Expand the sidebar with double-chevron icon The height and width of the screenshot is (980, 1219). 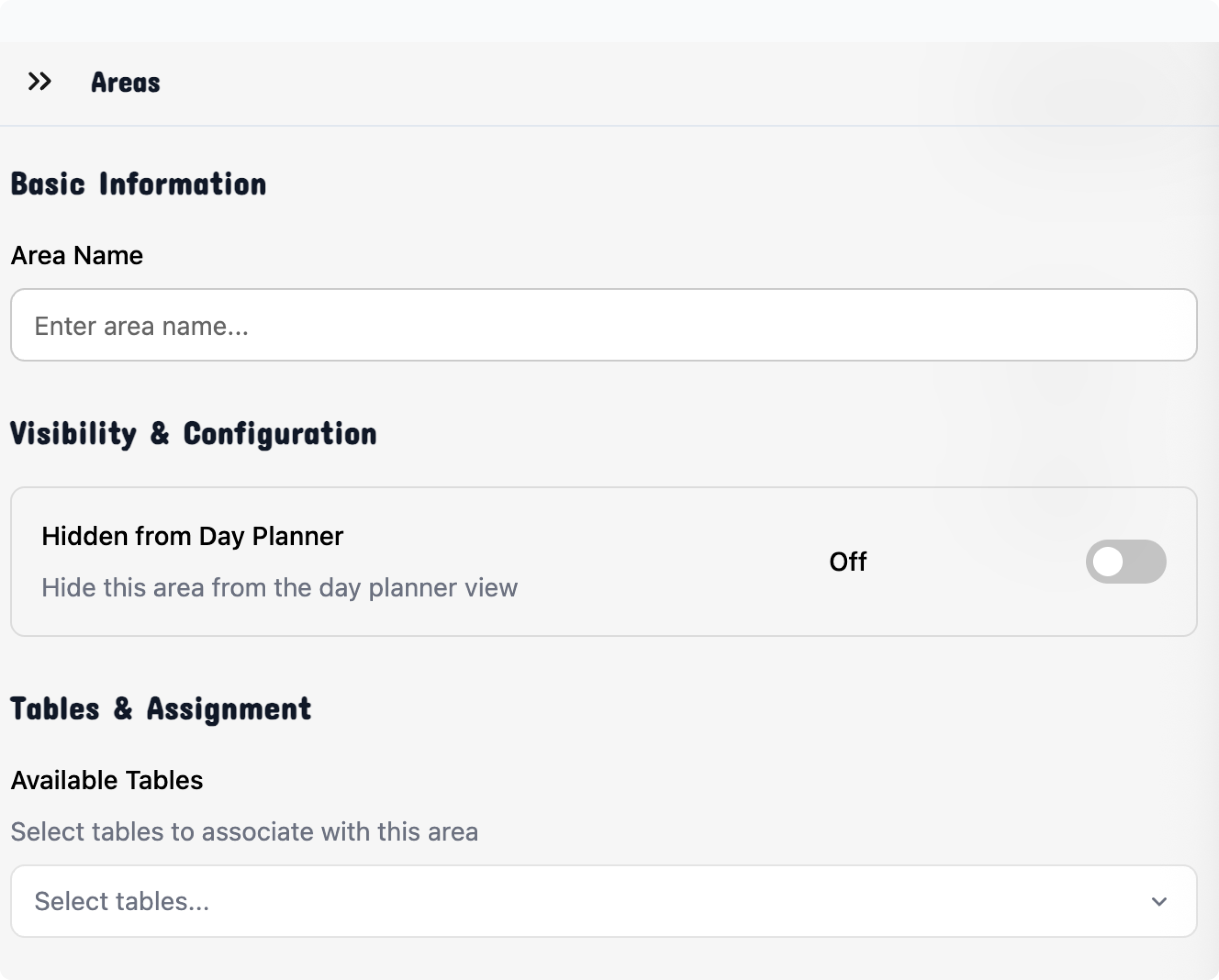click(x=40, y=82)
